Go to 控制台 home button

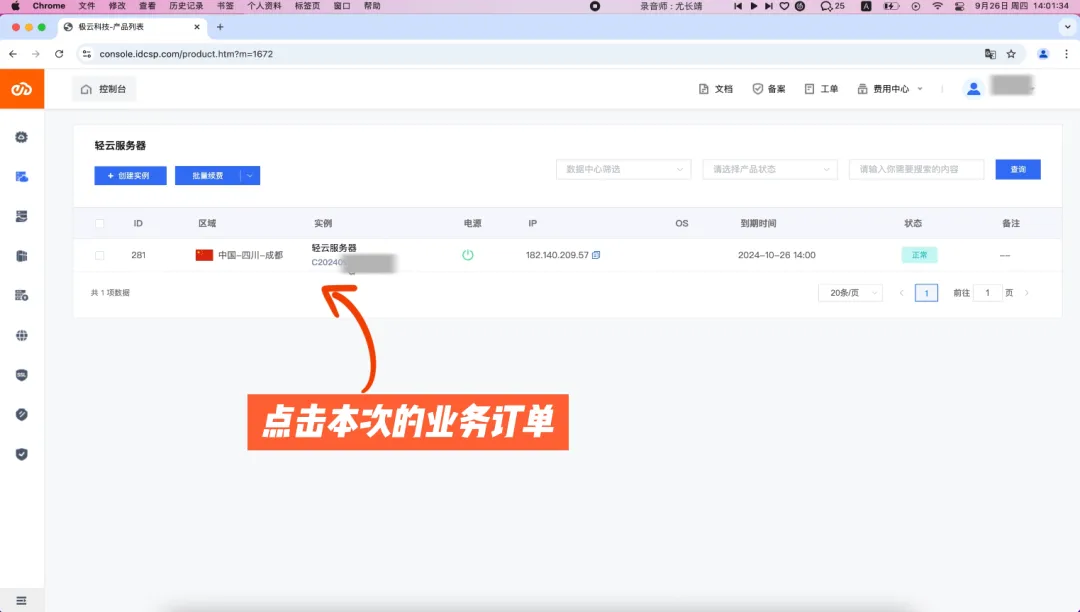(104, 89)
